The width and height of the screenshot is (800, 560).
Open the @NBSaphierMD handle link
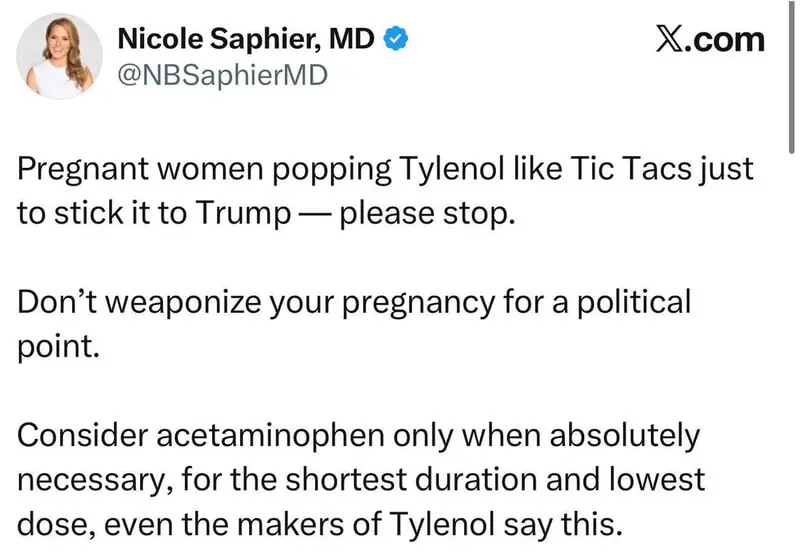(222, 75)
